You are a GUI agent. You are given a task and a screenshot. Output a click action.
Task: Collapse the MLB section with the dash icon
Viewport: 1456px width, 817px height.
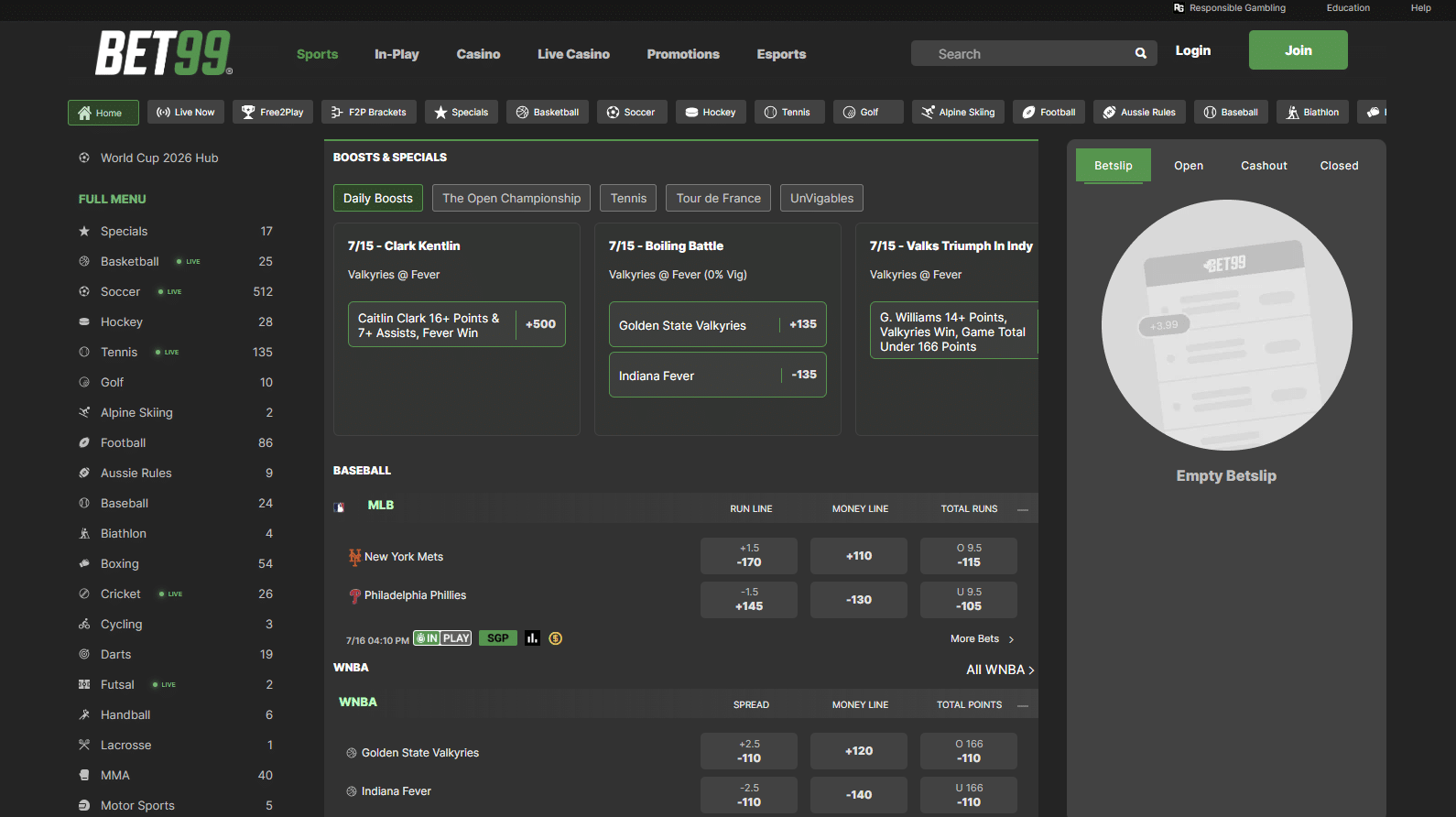(x=1023, y=509)
